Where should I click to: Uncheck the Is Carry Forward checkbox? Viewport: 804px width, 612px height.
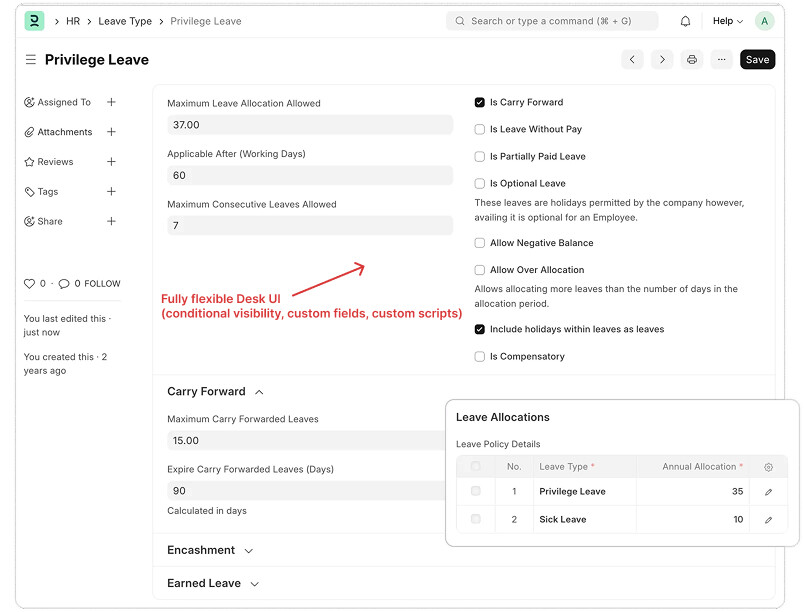pyautogui.click(x=480, y=102)
